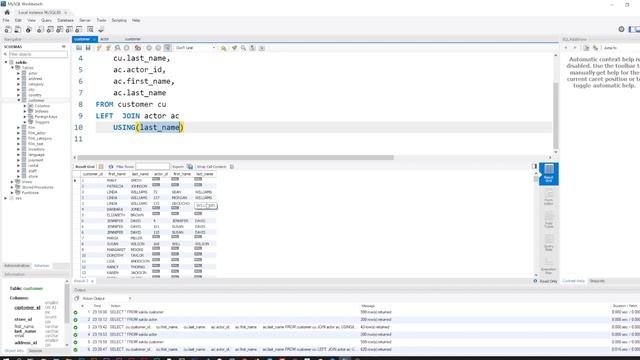The height and width of the screenshot is (360, 640).
Task: Expand the Views node in the schema tree
Action: [12, 182]
